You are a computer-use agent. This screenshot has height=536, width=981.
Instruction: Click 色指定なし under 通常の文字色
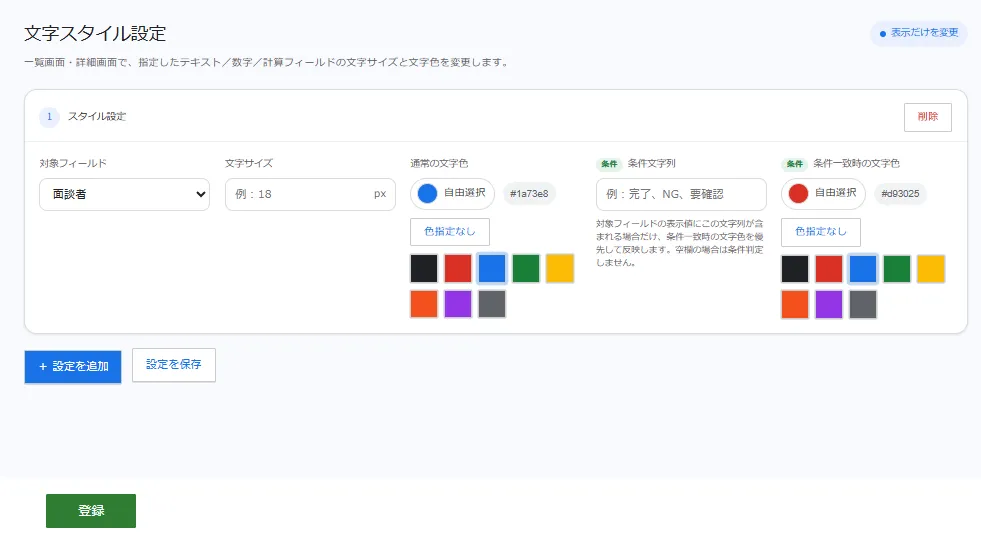pyautogui.click(x=450, y=232)
